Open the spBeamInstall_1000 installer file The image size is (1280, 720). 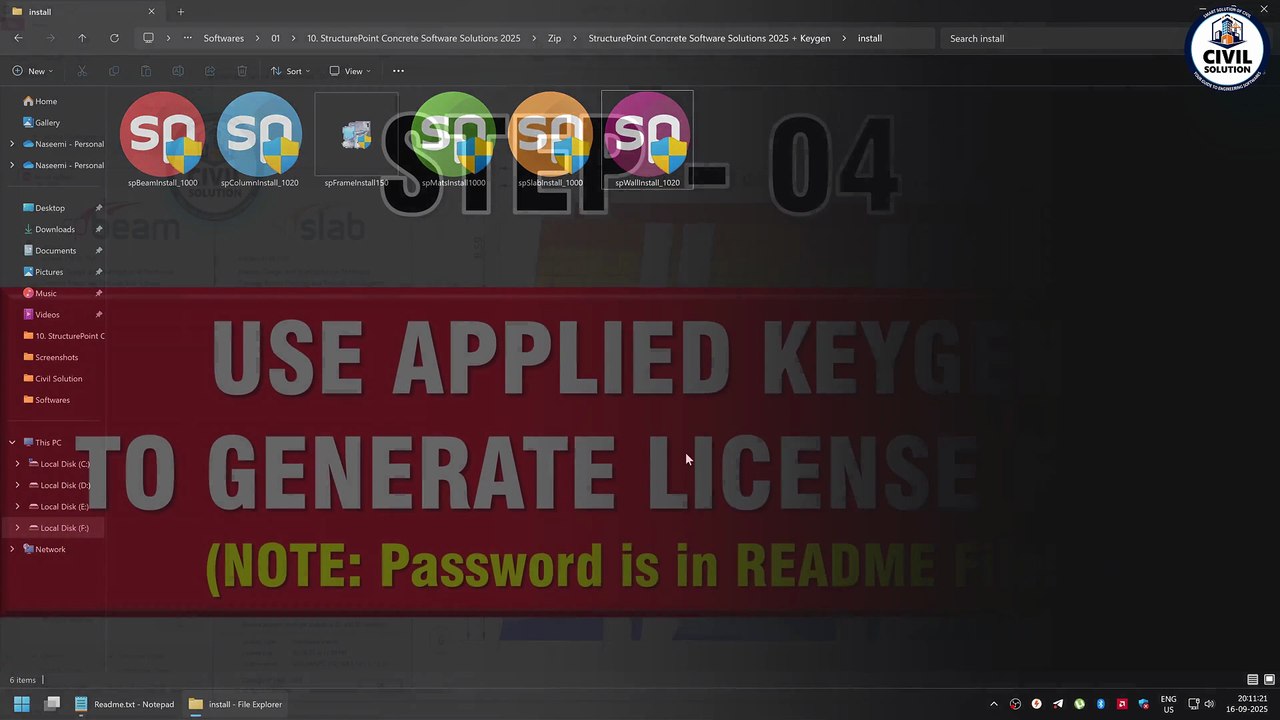pyautogui.click(x=162, y=140)
